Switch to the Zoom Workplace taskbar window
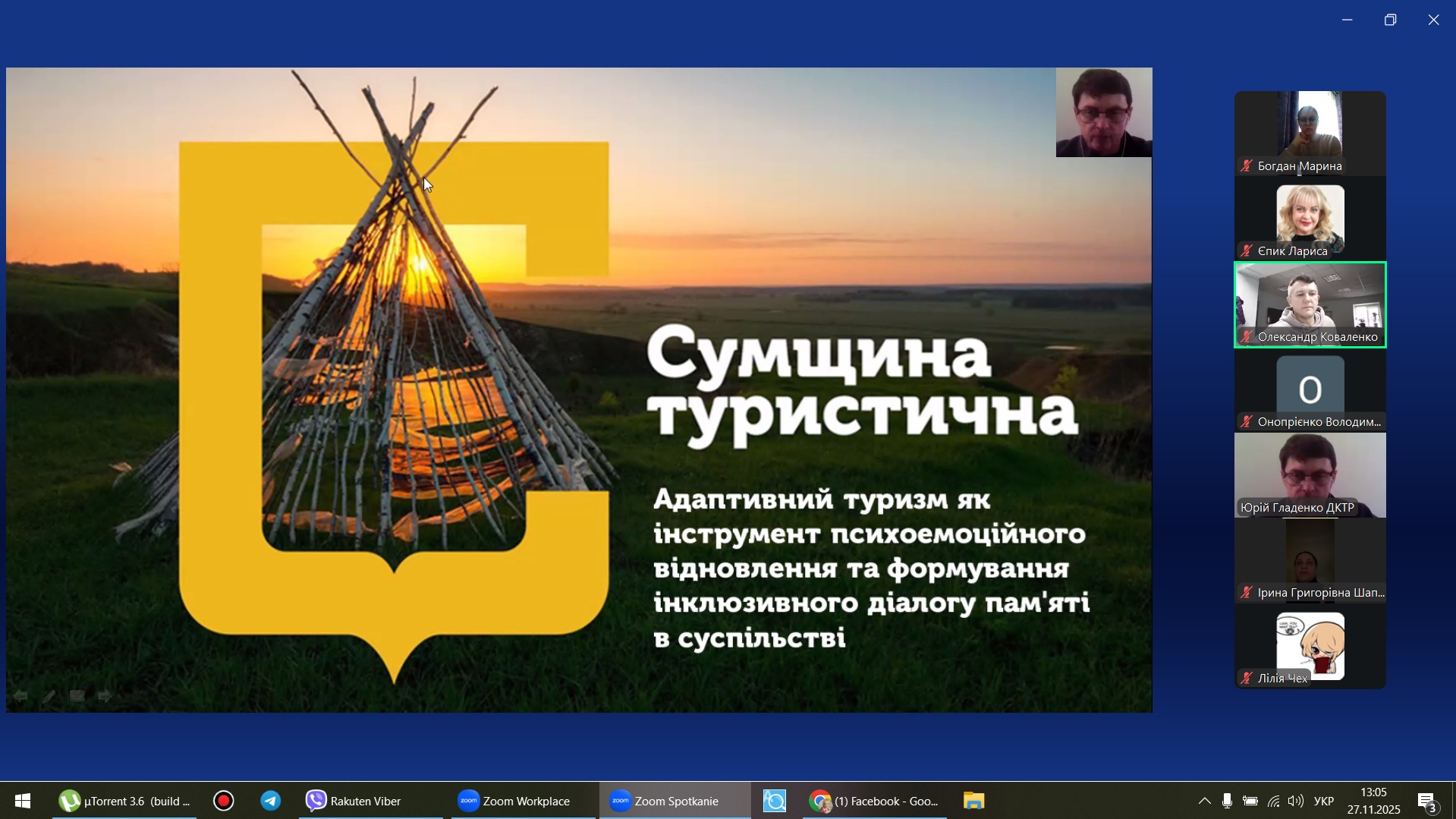This screenshot has width=1456, height=819. coord(515,801)
